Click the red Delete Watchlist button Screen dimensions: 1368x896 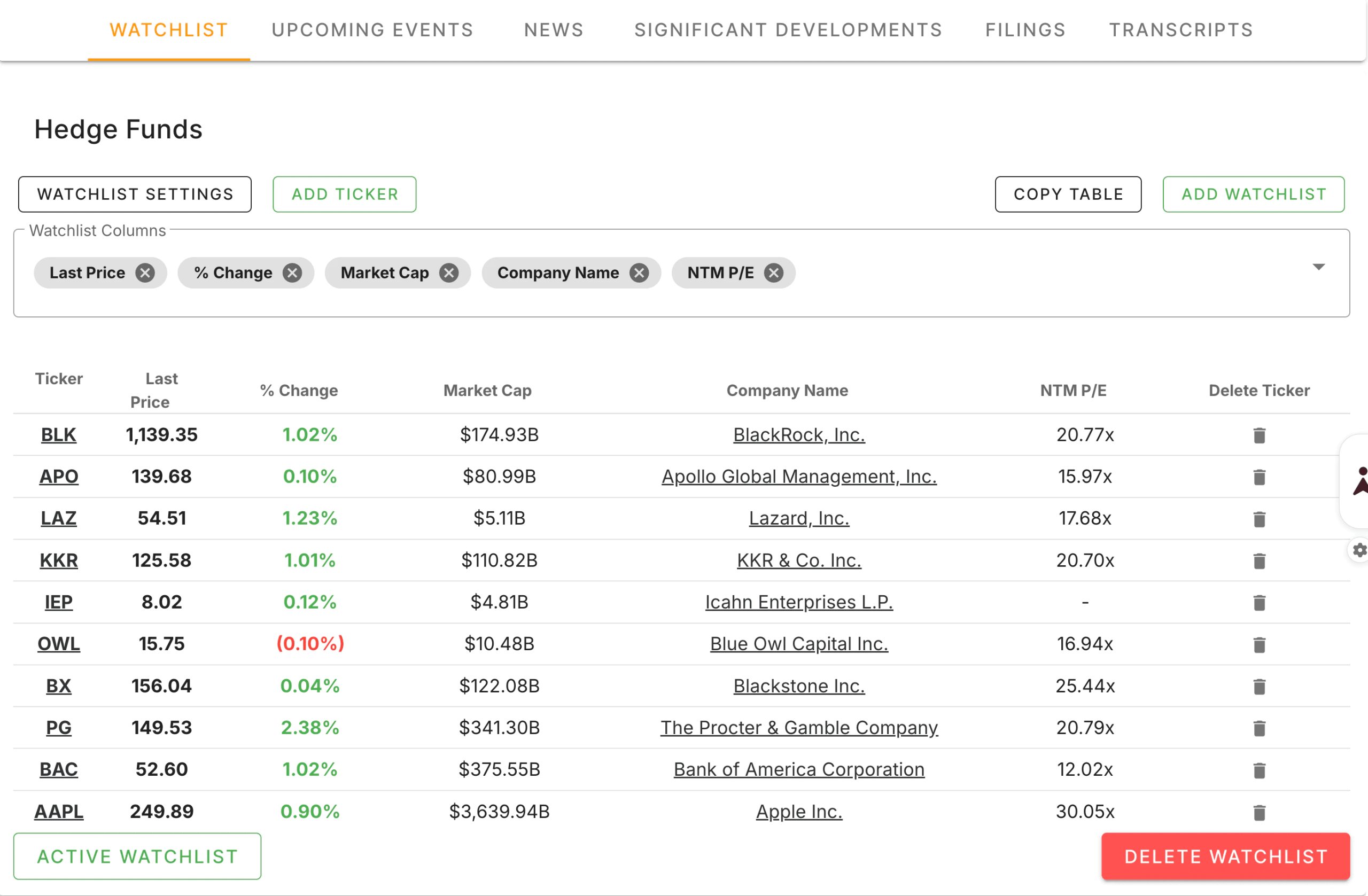click(1225, 856)
